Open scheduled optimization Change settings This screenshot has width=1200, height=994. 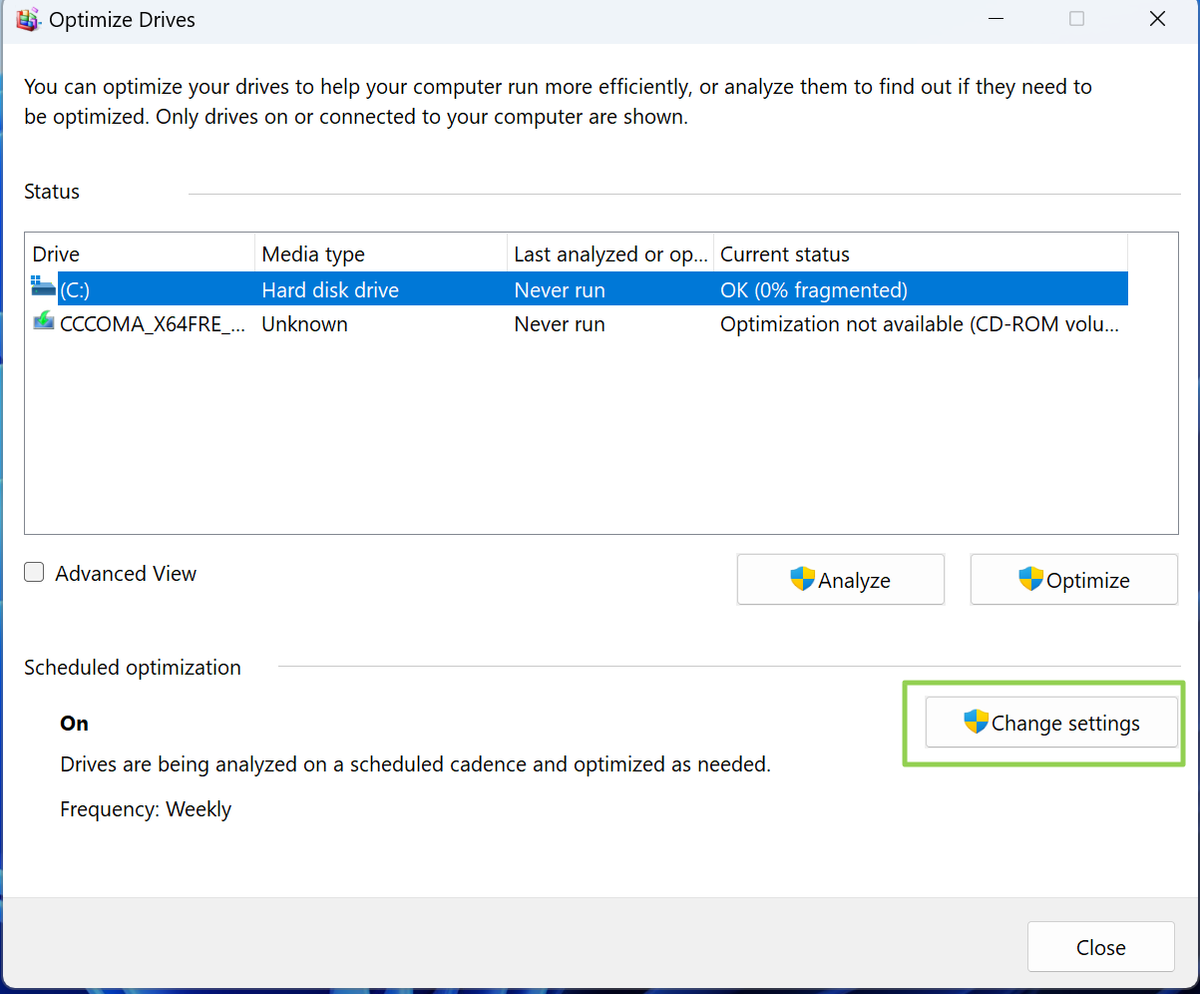(x=1051, y=723)
